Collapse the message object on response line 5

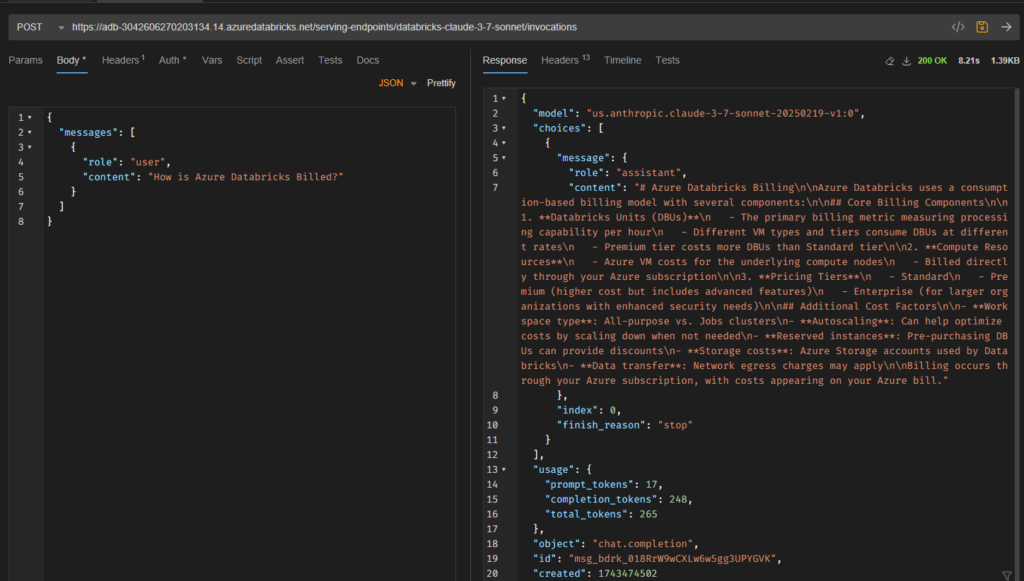pos(503,158)
